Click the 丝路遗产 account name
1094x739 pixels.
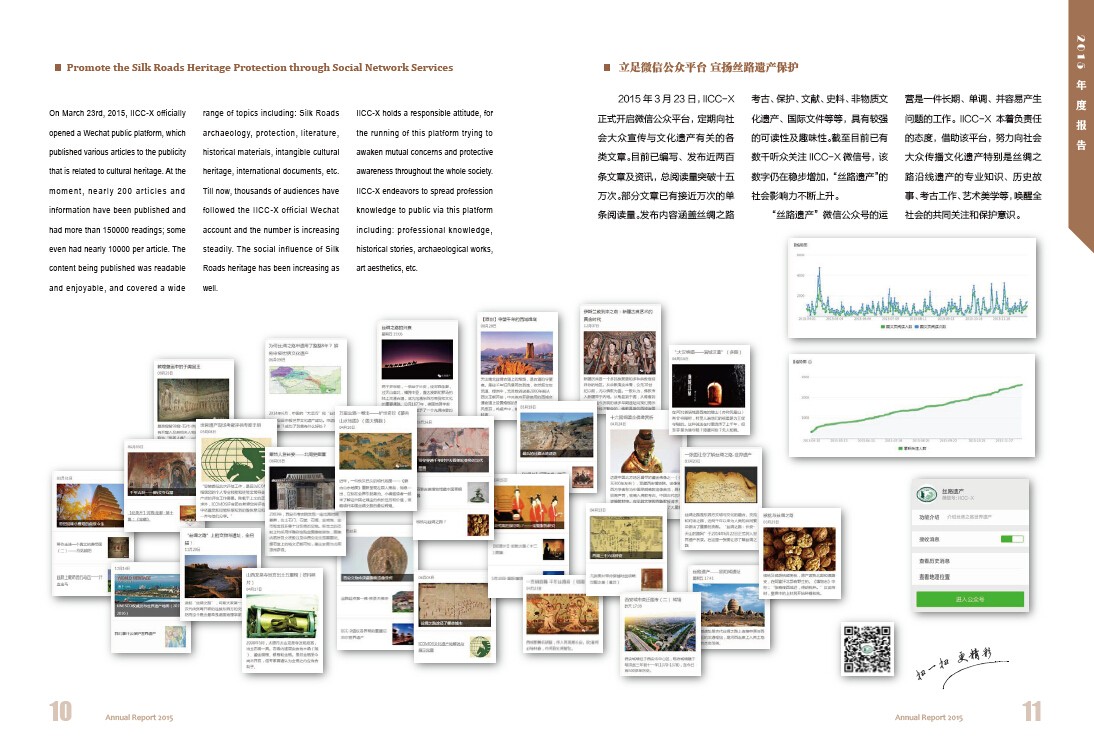click(x=953, y=491)
